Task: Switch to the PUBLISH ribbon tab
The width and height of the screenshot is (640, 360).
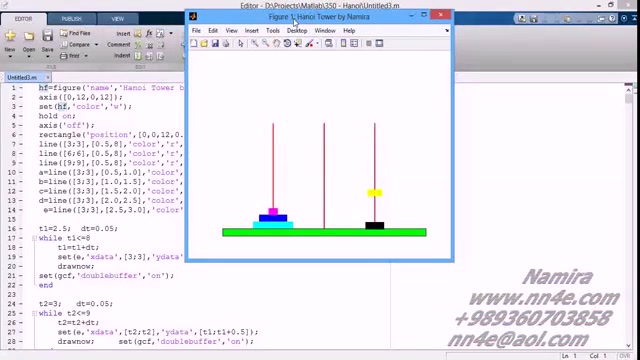Action: (72, 19)
